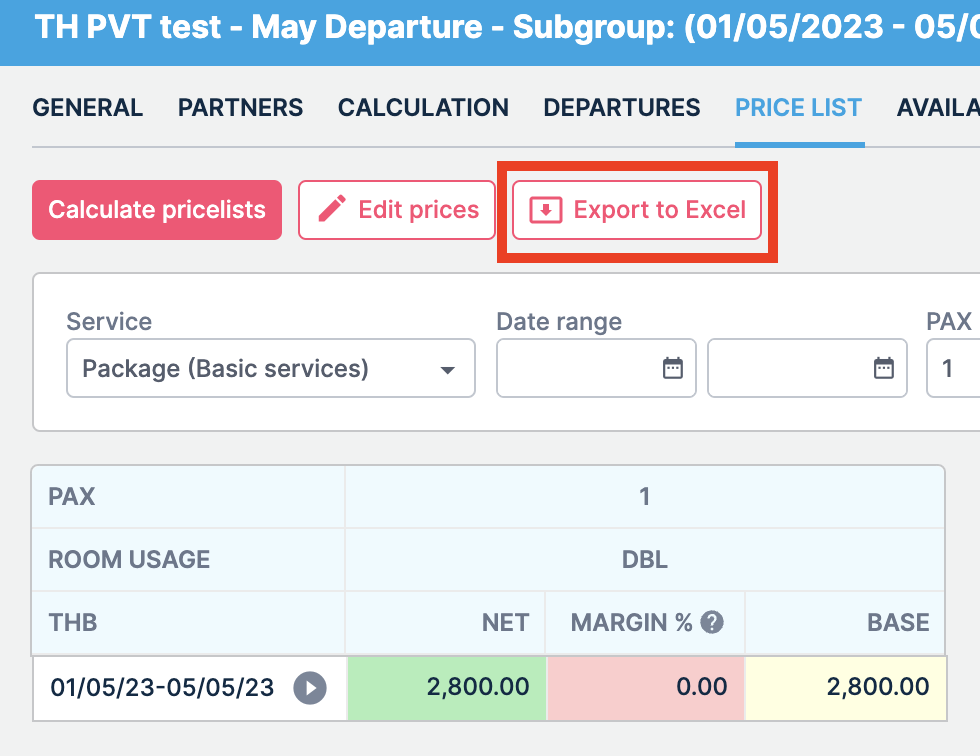Click the NET value 2,800.00 cell
The height and width of the screenshot is (756, 980).
pyautogui.click(x=447, y=688)
